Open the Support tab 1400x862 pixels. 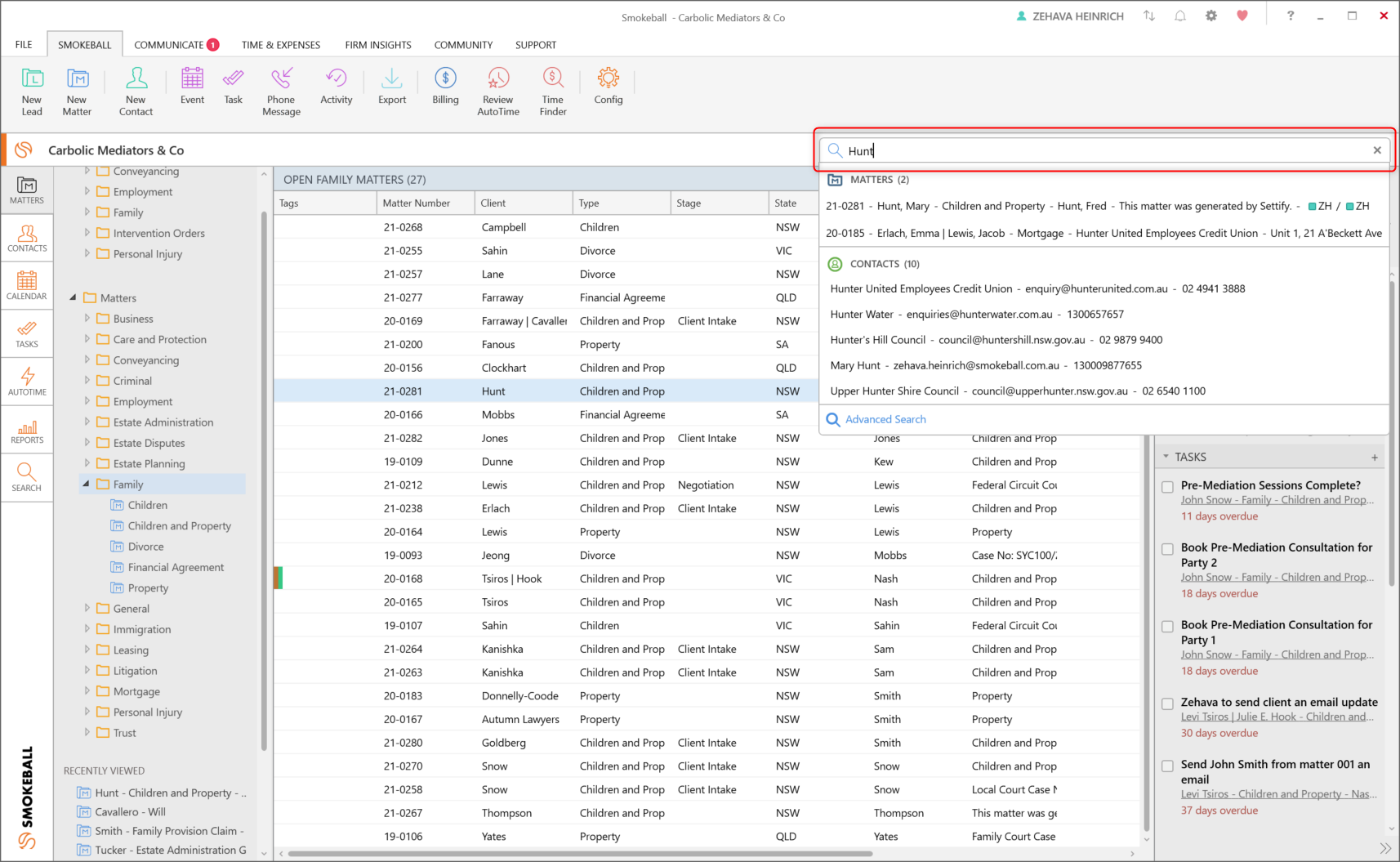[536, 45]
